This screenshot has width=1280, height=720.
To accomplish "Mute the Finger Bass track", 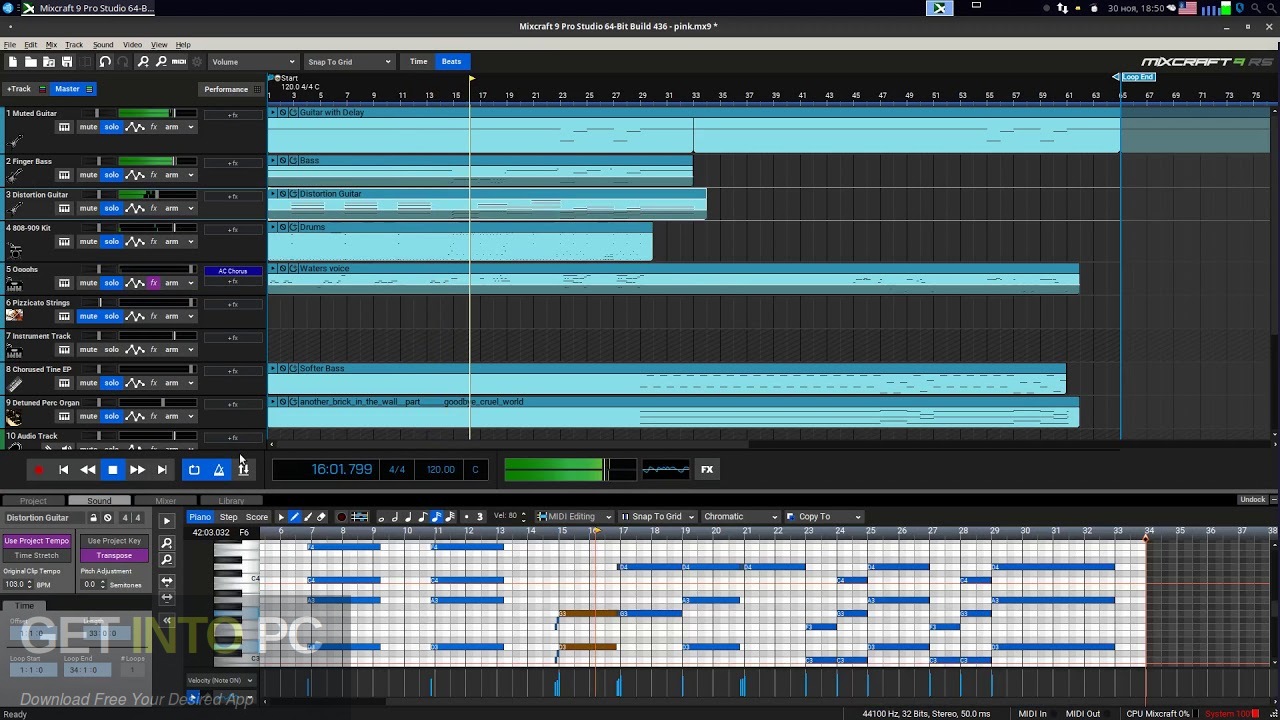I will coord(90,174).
